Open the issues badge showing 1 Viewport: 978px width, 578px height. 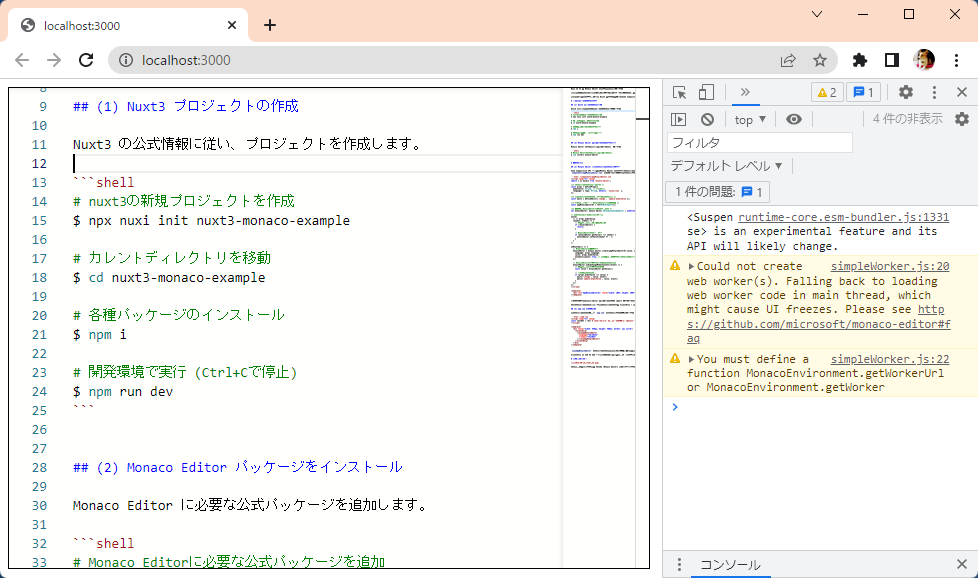(x=864, y=92)
